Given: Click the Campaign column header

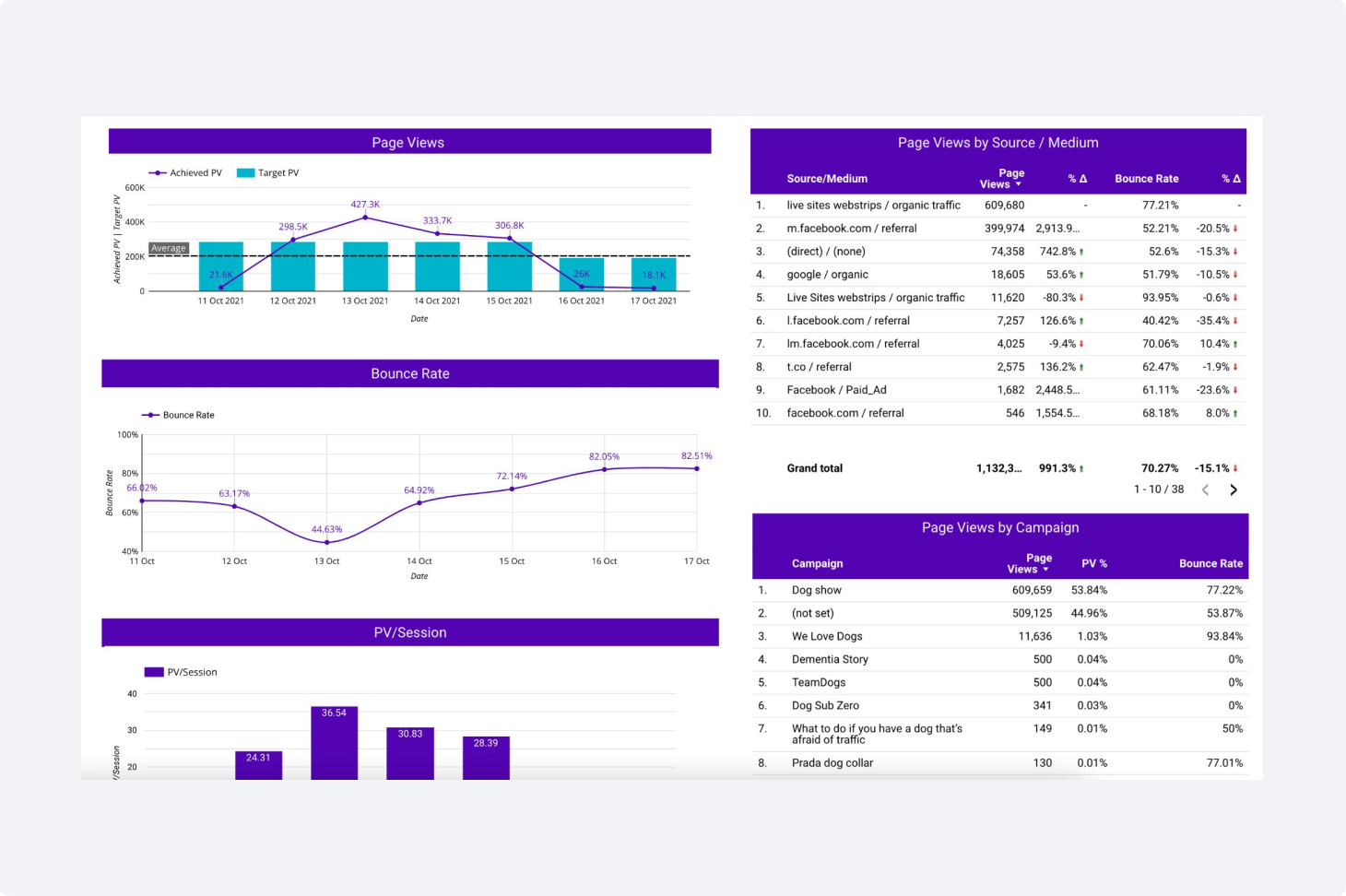Looking at the screenshot, I should [817, 564].
